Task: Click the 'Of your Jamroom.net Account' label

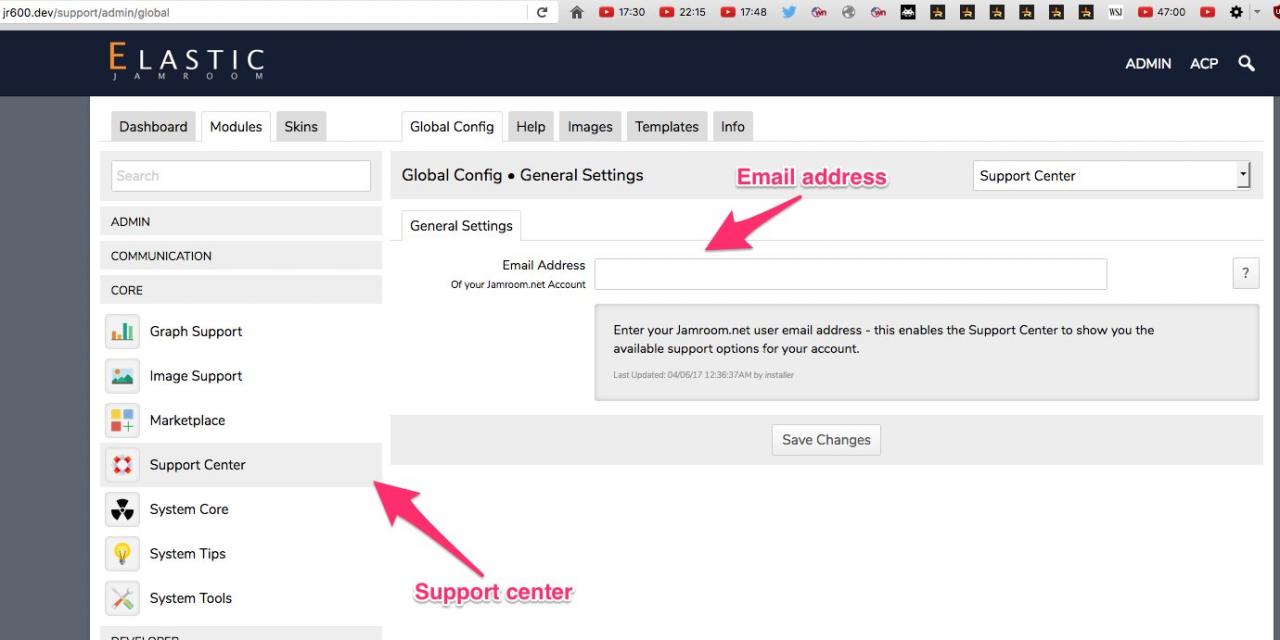Action: pos(518,285)
